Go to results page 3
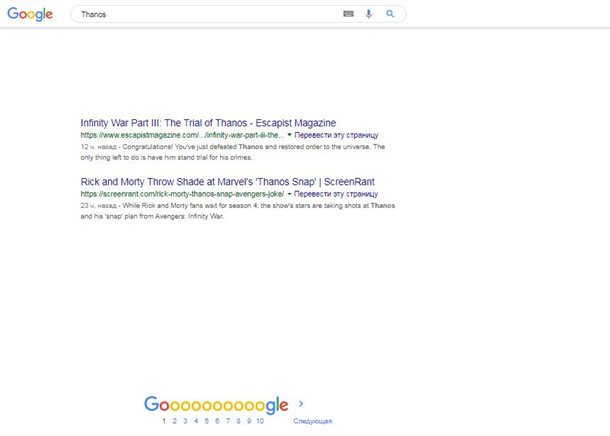610x436 pixels. tap(185, 422)
